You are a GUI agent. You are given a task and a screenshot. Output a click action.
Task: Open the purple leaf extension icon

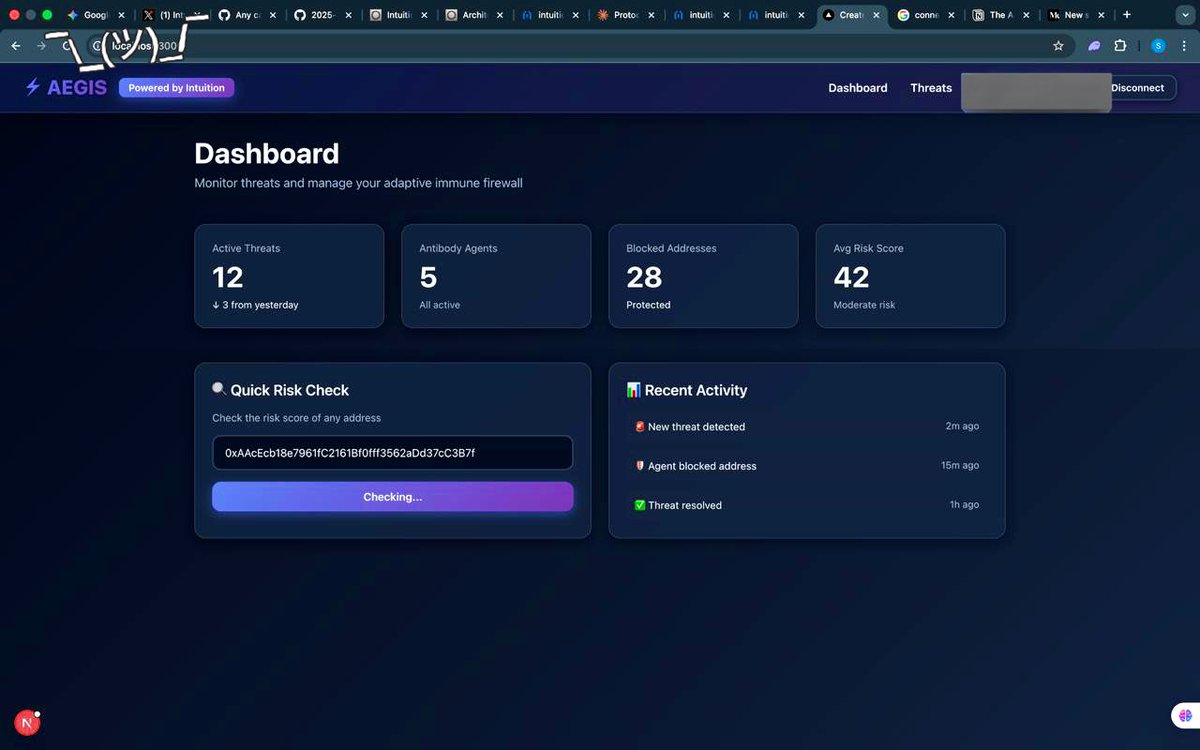pos(1095,46)
